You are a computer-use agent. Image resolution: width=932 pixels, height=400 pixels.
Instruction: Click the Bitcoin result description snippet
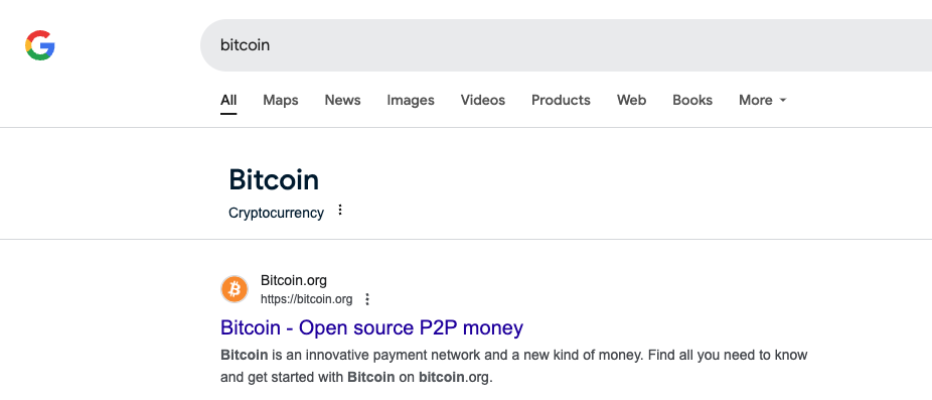tap(514, 366)
